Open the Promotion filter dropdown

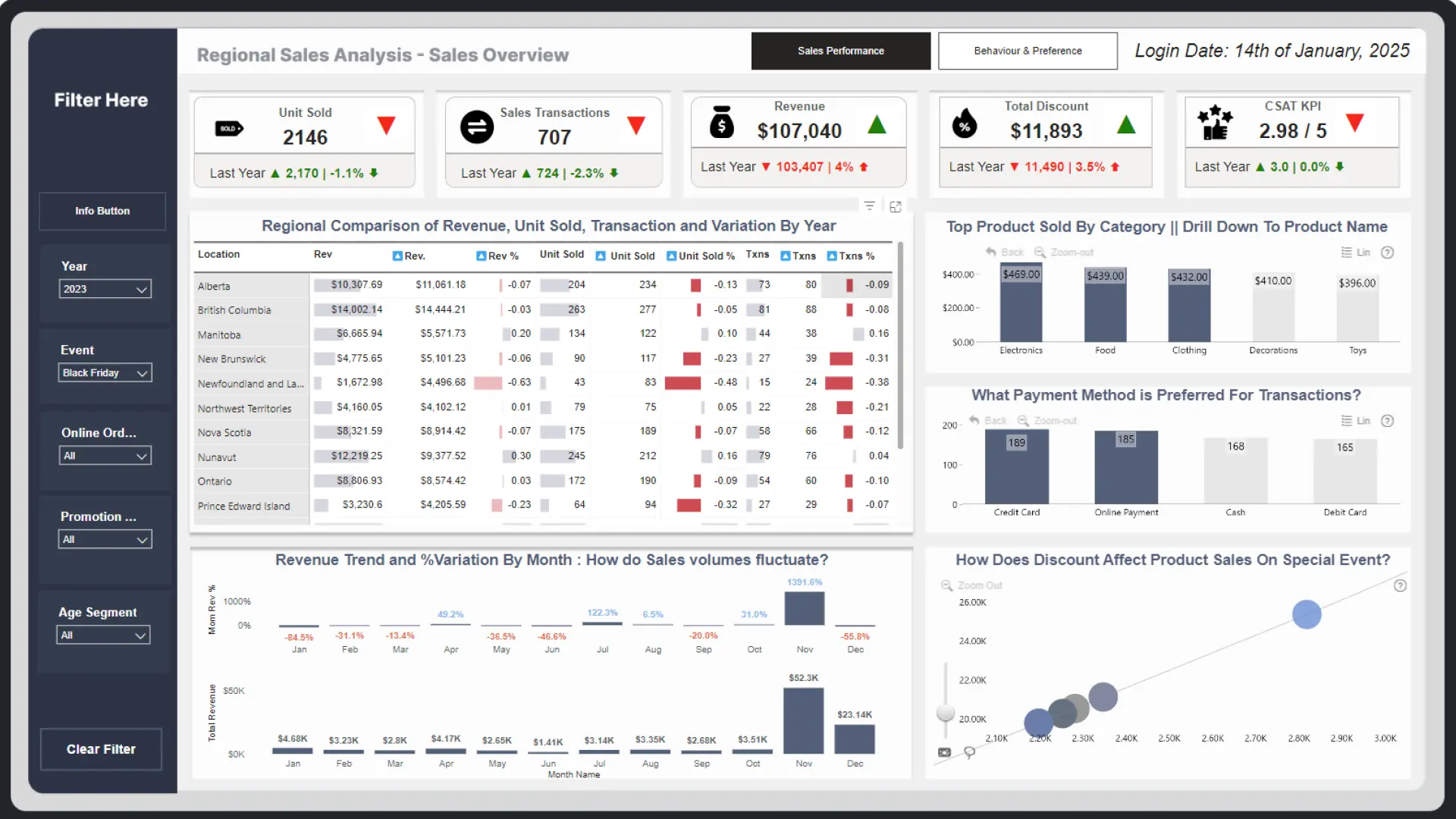[105, 539]
